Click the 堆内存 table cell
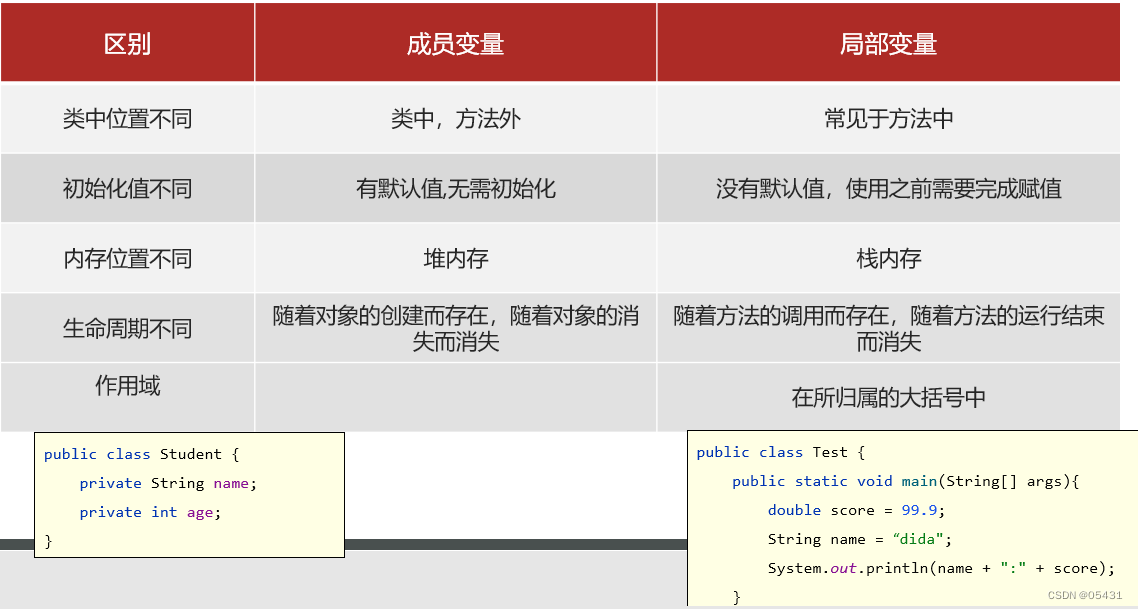Screen dimensions: 1138x609 [456, 257]
